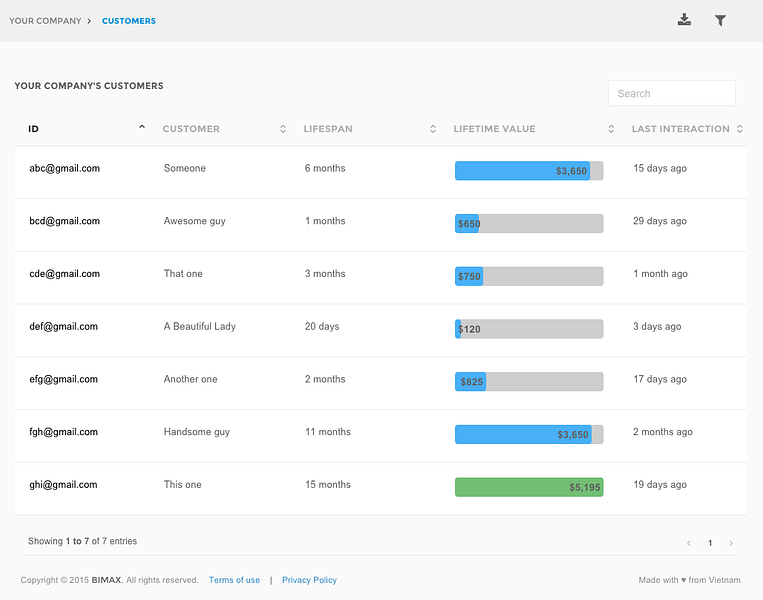This screenshot has width=763, height=600.
Task: Go to next page arrow
Action: (731, 543)
